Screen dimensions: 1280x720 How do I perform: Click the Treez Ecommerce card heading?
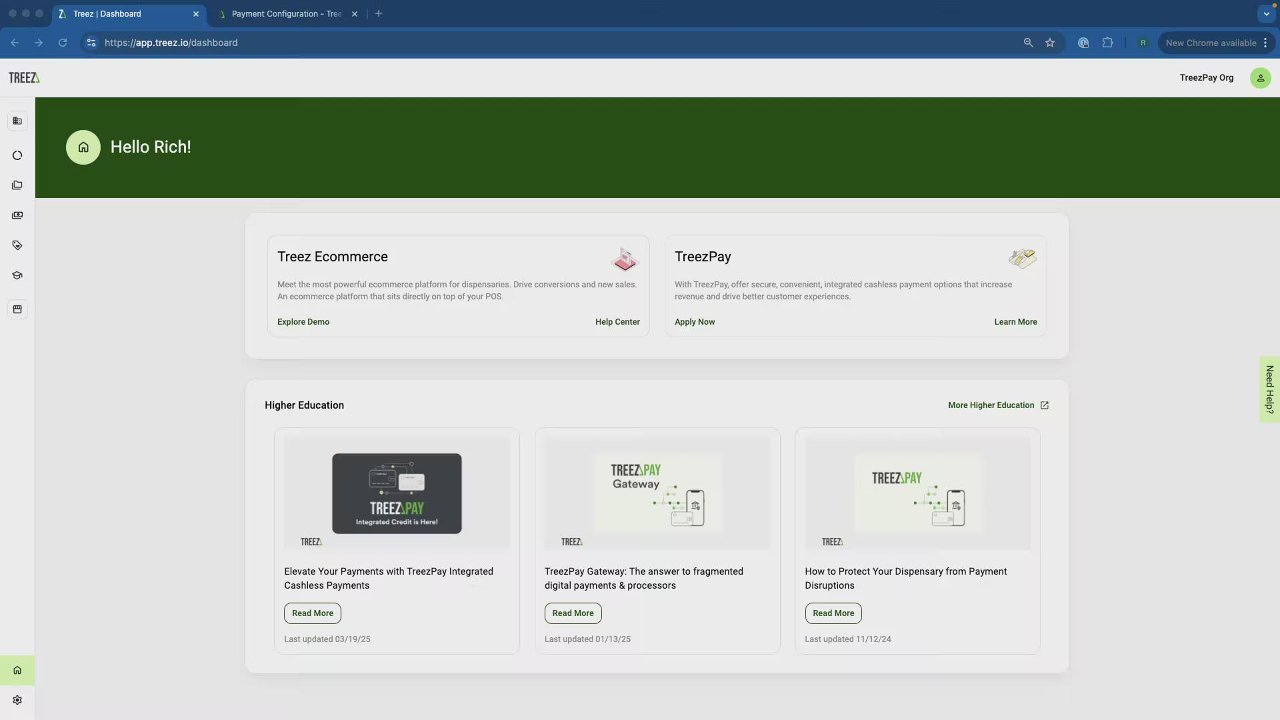(x=333, y=257)
